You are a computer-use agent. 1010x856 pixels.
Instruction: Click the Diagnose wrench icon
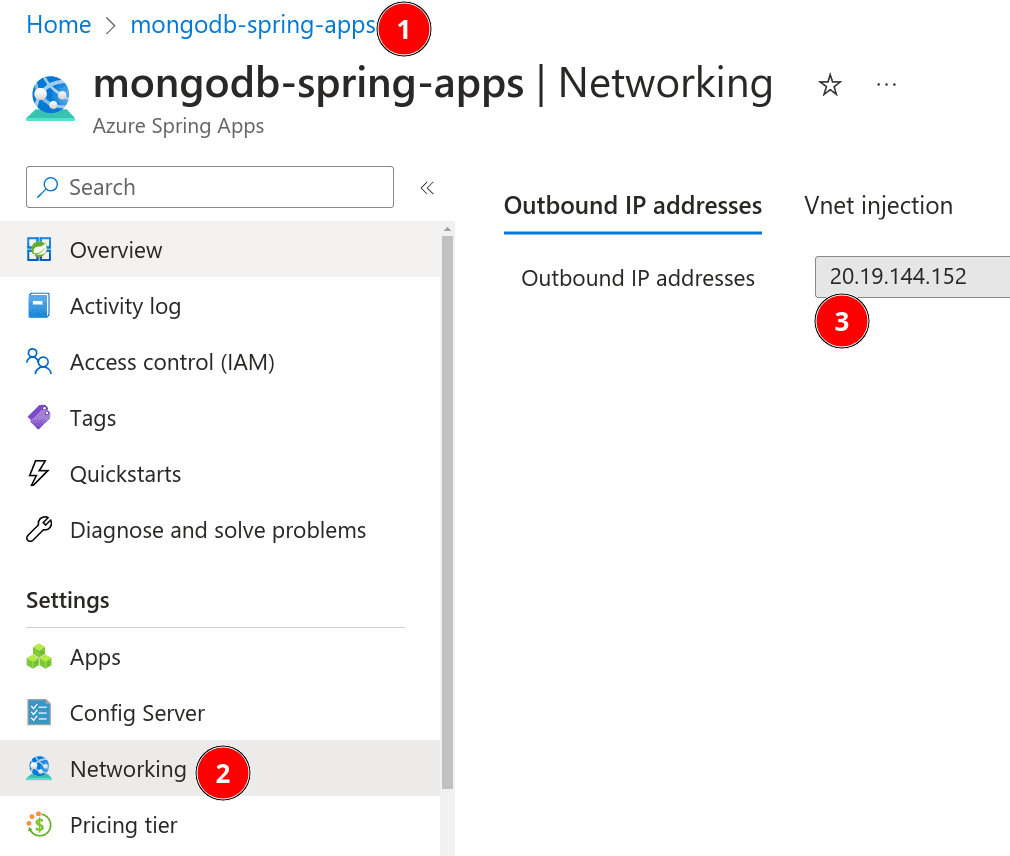[39, 530]
